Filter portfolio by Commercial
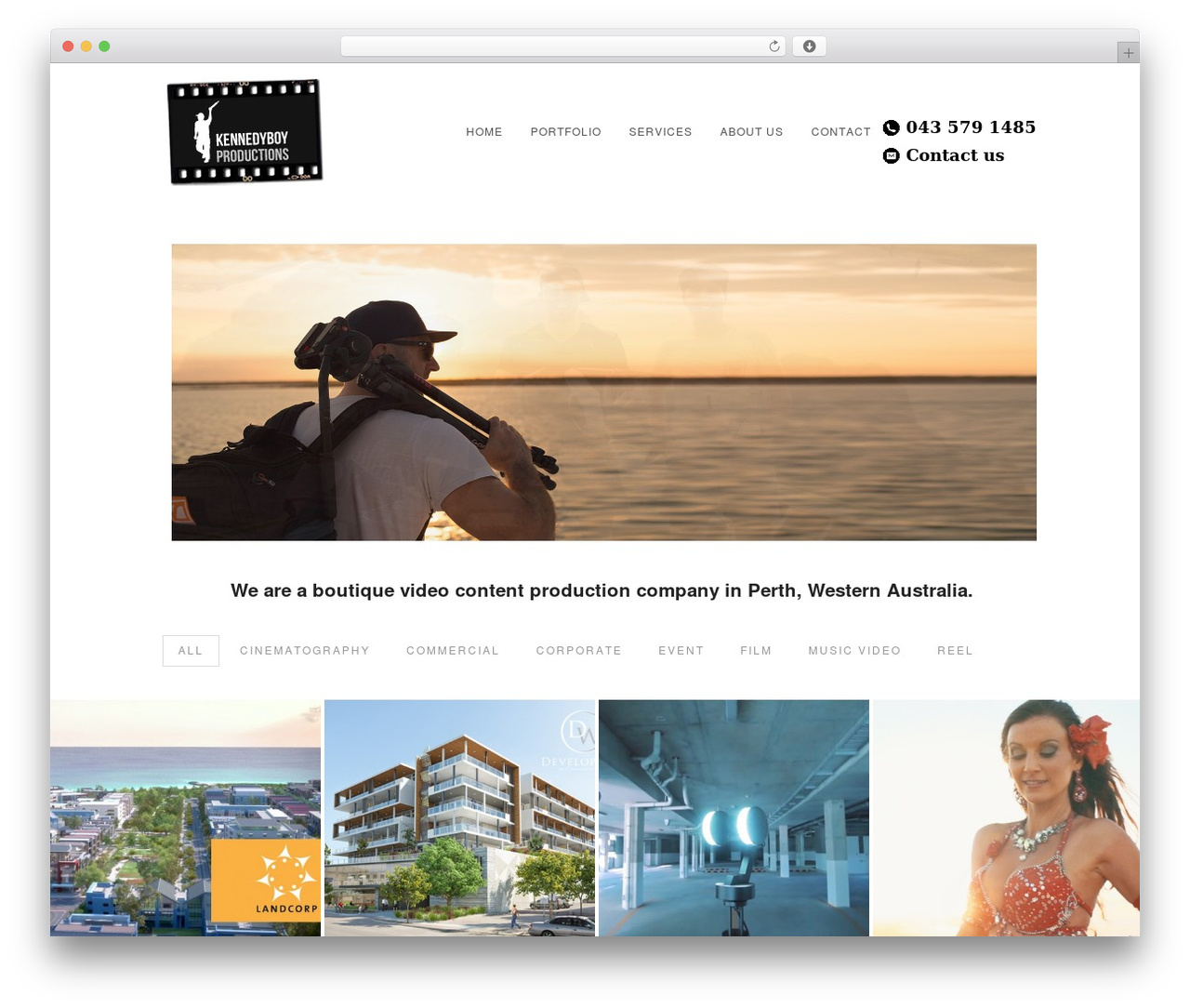Viewport: 1190px width, 1008px height. tap(453, 651)
